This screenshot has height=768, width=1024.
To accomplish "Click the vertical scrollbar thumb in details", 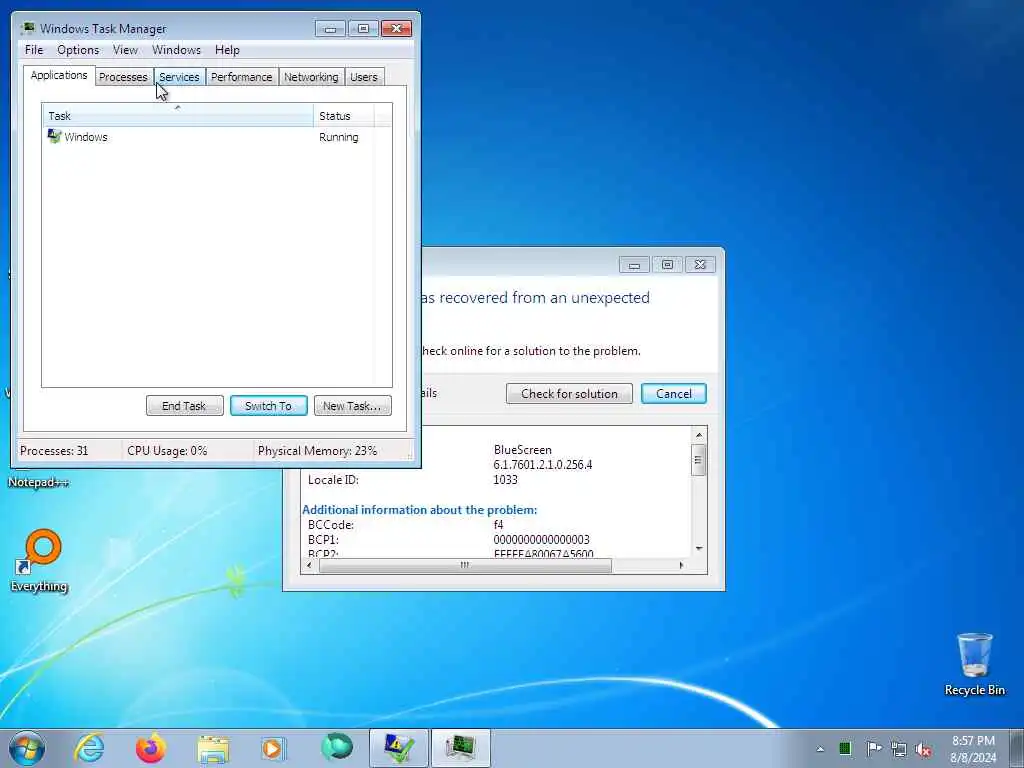I will coord(698,460).
